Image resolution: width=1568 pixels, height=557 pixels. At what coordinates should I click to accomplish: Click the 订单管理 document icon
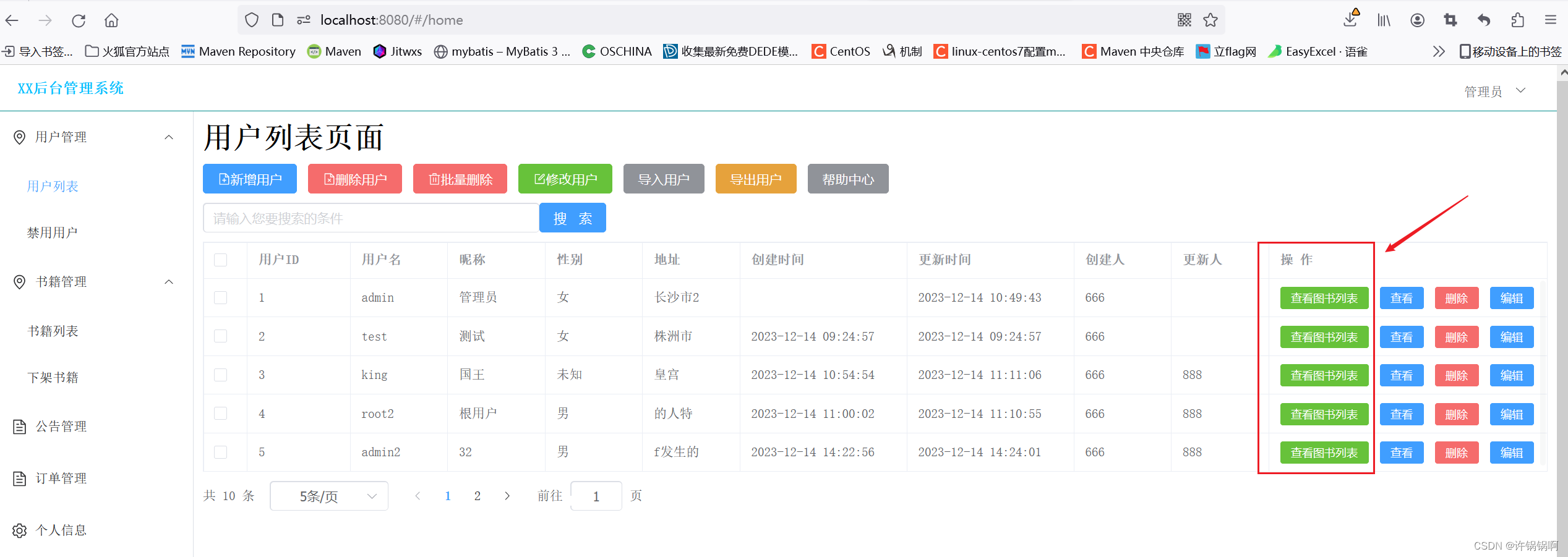tap(20, 478)
